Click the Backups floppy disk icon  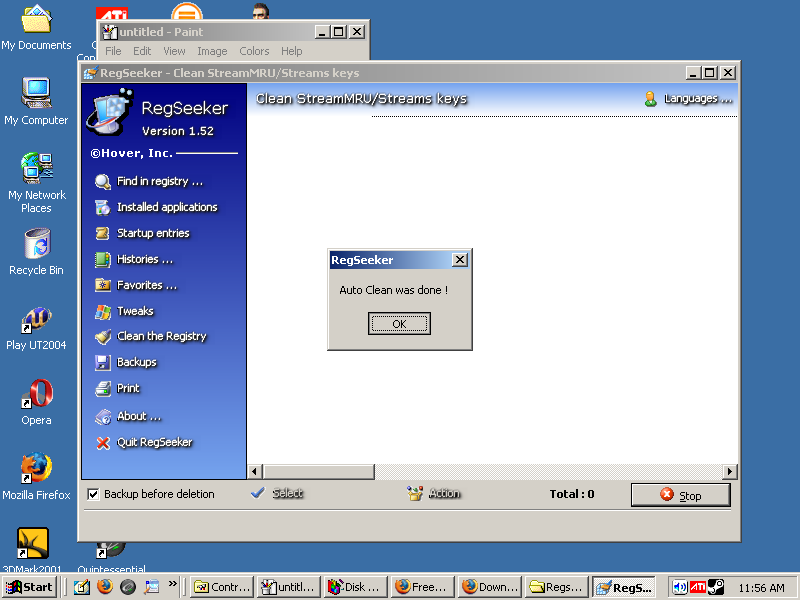coord(102,362)
